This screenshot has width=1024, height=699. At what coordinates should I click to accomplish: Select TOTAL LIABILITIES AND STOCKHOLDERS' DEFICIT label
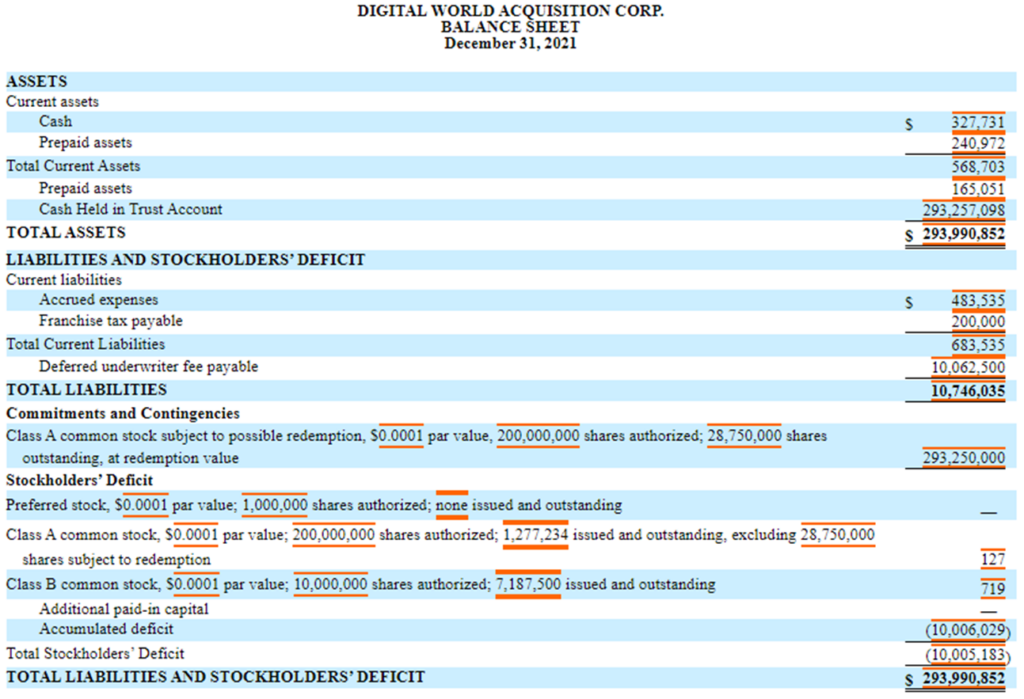[x=216, y=677]
